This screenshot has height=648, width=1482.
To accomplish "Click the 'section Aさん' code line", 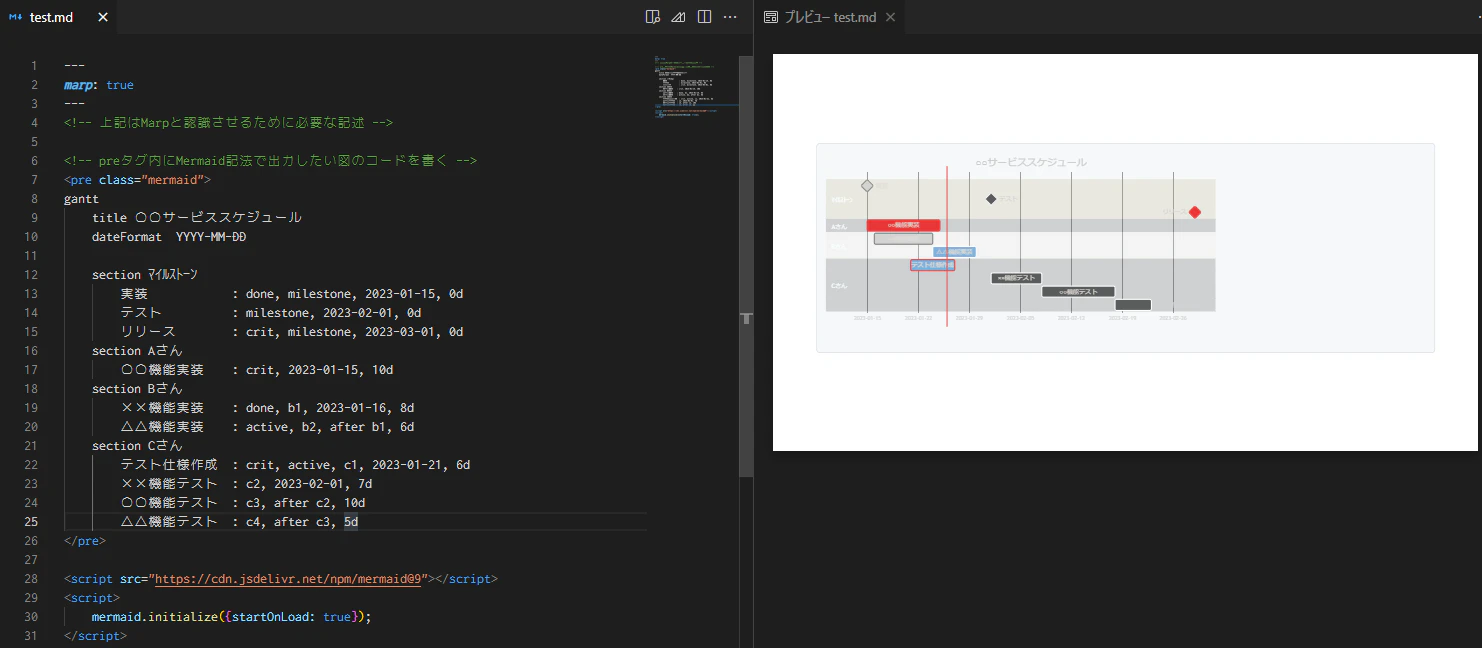I will click(138, 351).
